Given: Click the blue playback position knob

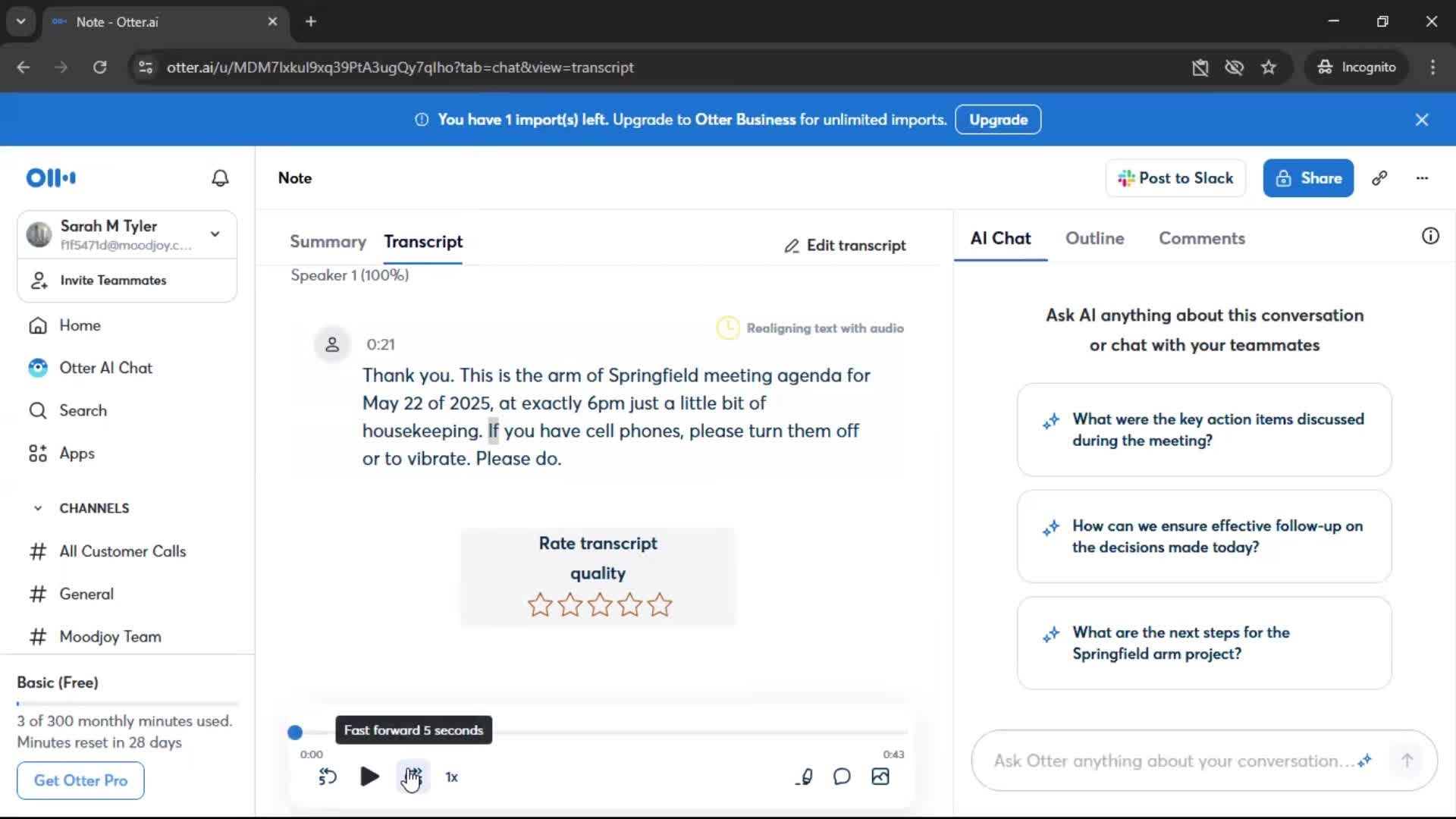Looking at the screenshot, I should click(295, 733).
